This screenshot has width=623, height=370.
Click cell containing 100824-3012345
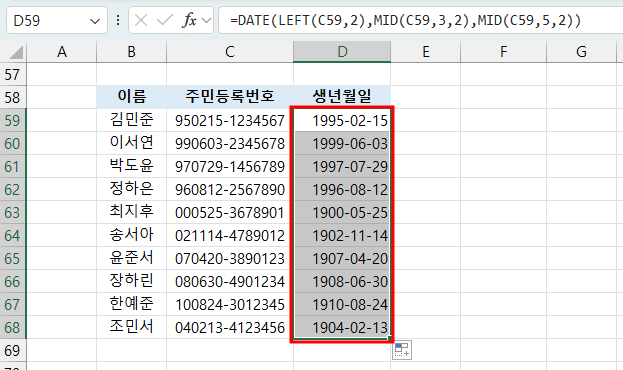click(230, 304)
